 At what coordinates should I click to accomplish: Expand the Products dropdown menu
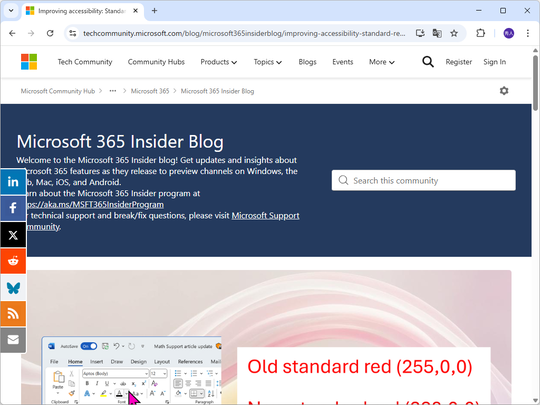(219, 62)
